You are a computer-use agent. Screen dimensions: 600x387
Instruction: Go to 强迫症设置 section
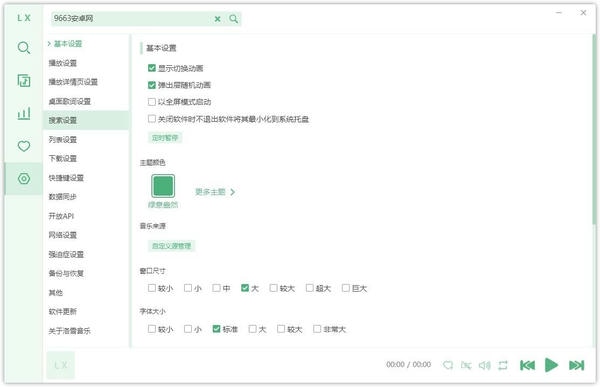66,254
